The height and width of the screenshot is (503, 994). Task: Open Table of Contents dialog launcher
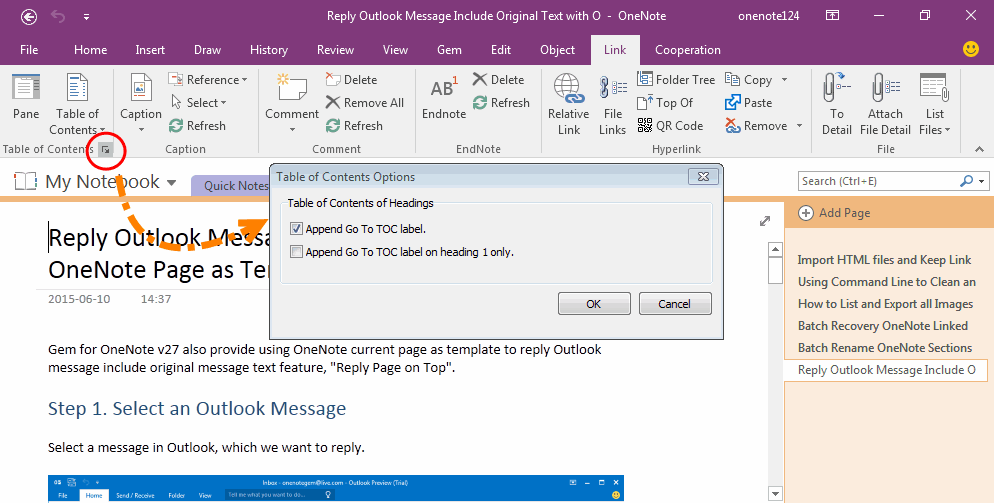106,150
